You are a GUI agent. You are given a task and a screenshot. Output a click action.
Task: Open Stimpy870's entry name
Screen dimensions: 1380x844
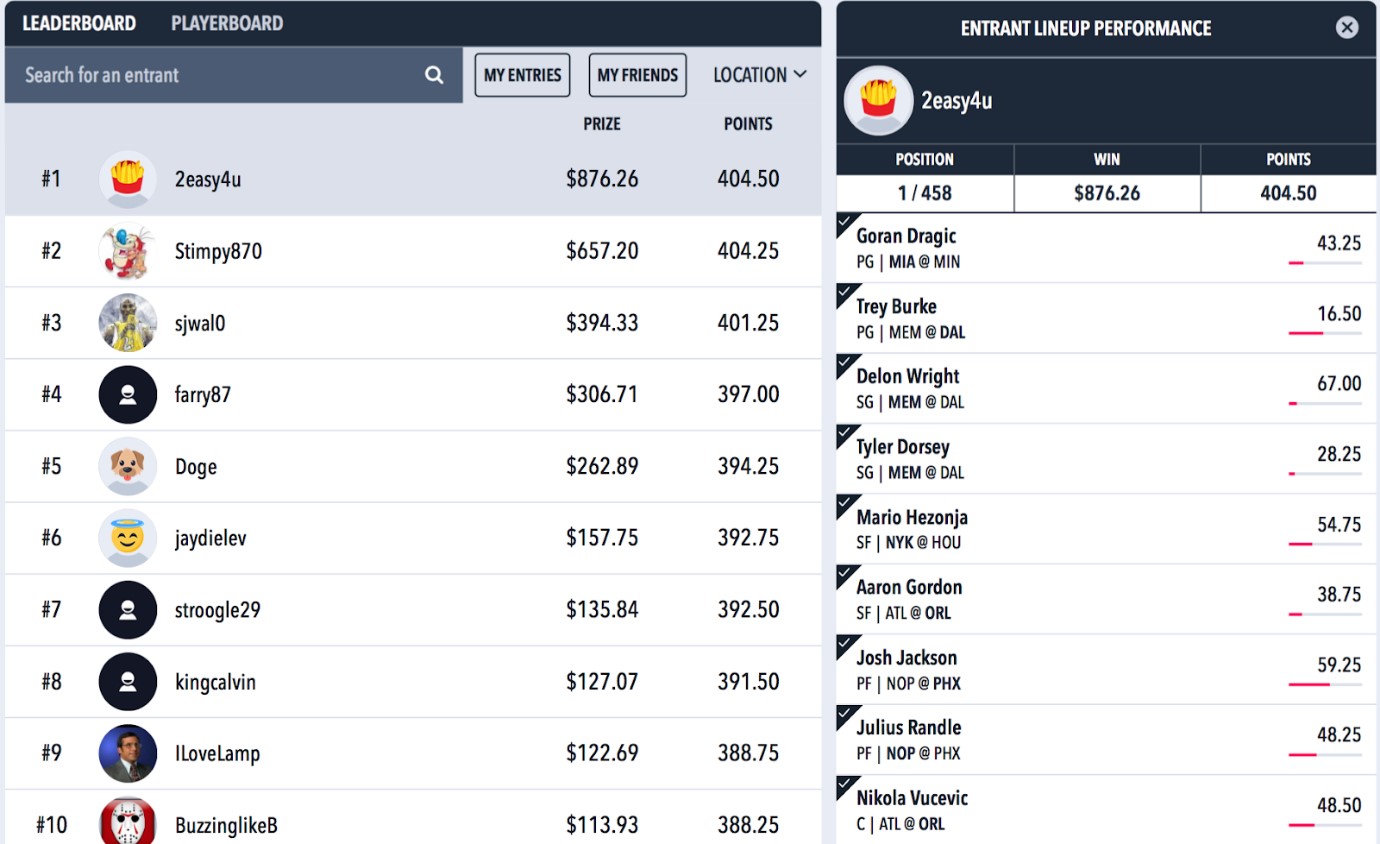coord(218,251)
